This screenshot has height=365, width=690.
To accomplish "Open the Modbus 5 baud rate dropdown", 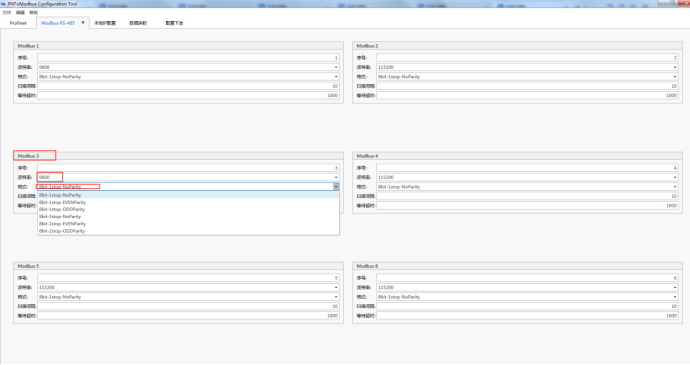I will pos(336,288).
